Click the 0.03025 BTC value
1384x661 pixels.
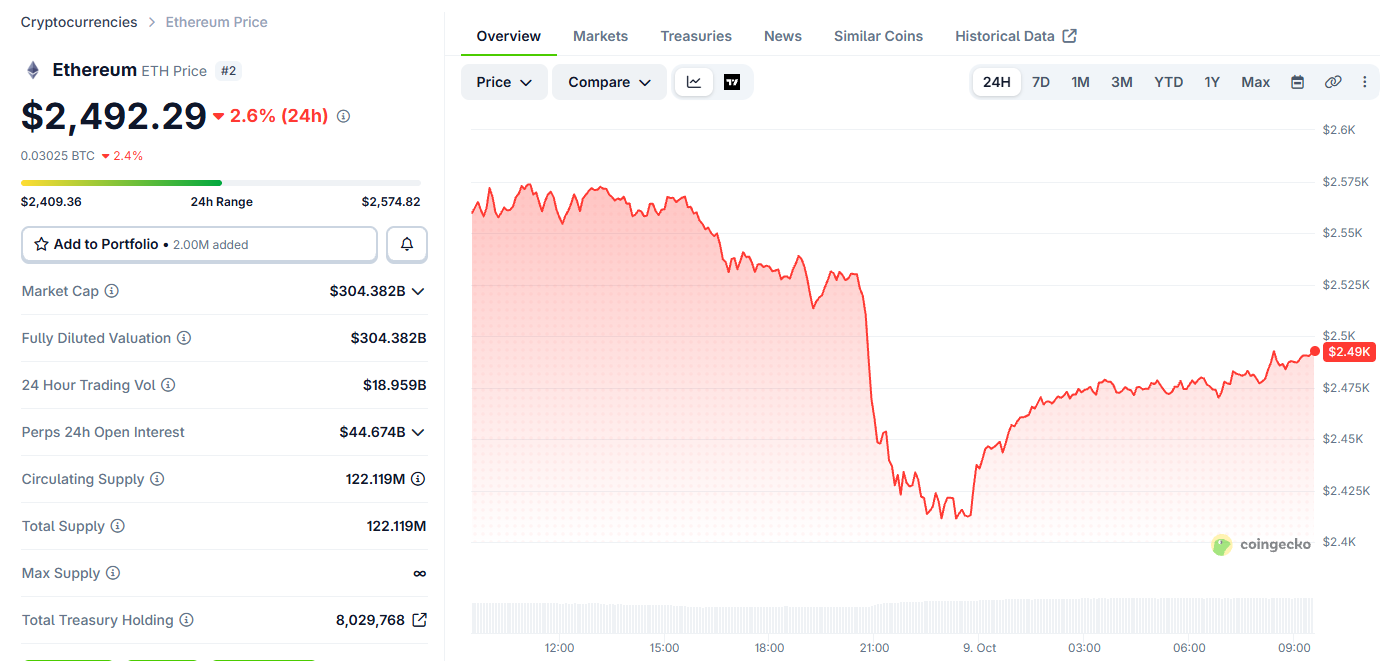click(x=58, y=156)
